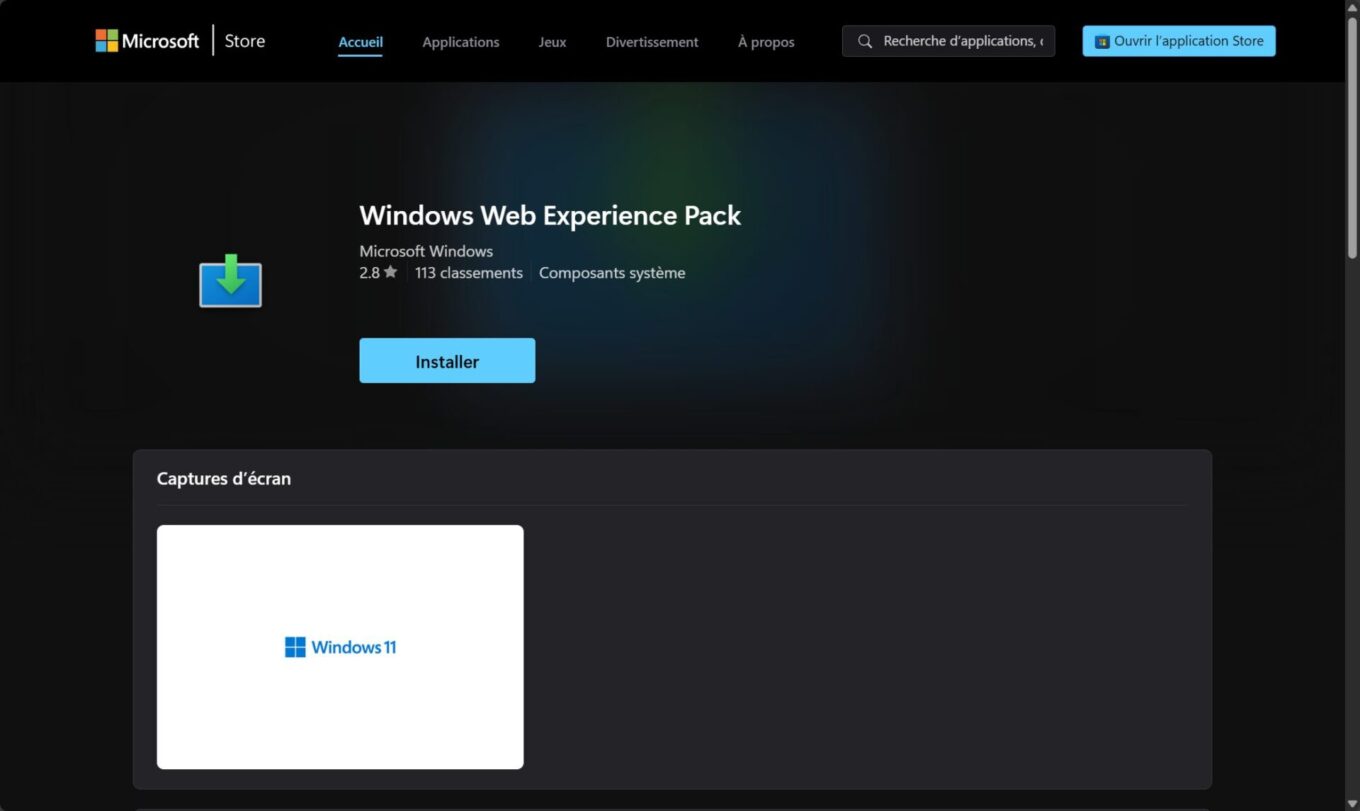The width and height of the screenshot is (1360, 811).
Task: Focus the Recherche d'applications search field
Action: pyautogui.click(x=948, y=41)
